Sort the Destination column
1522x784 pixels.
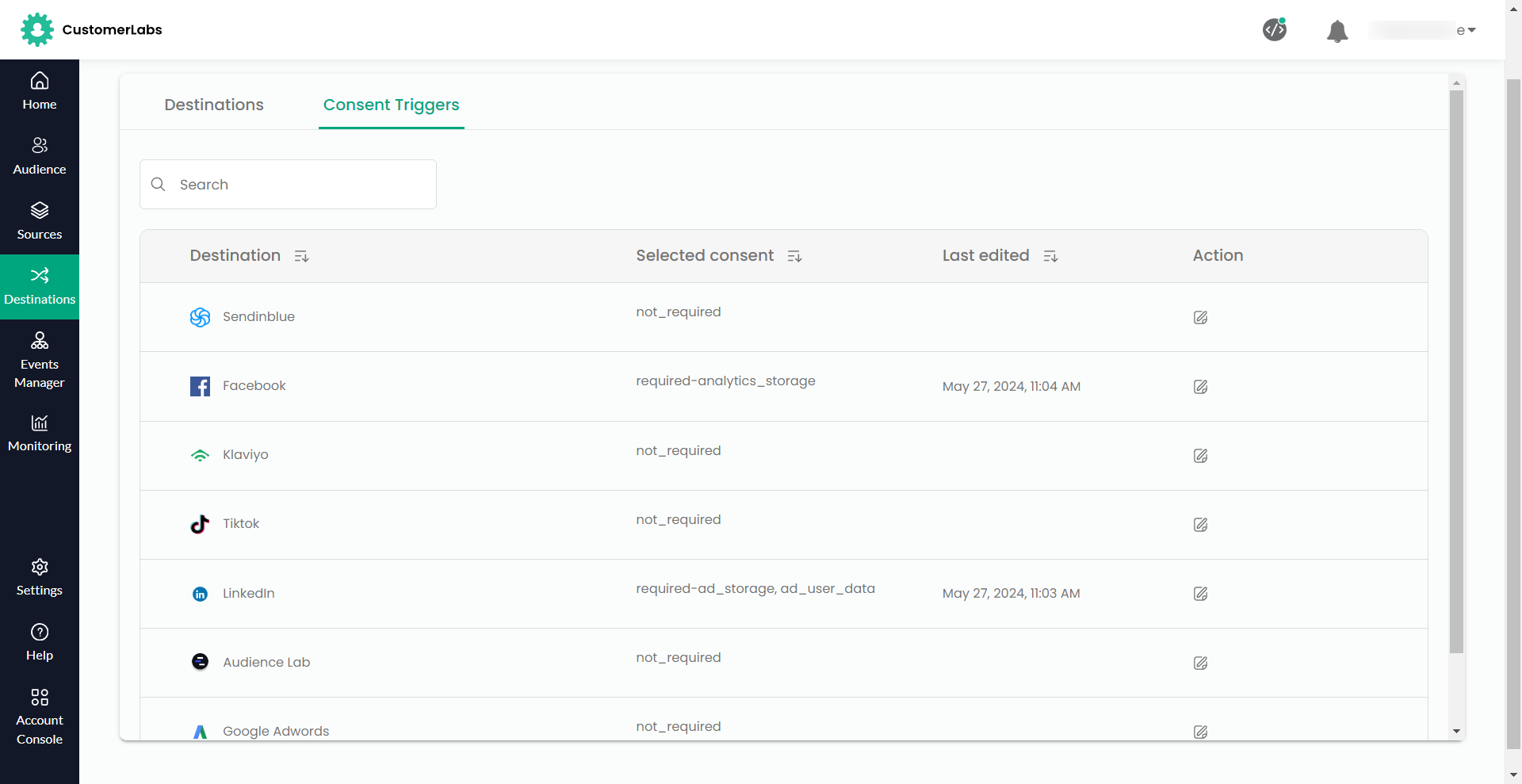[x=301, y=255]
